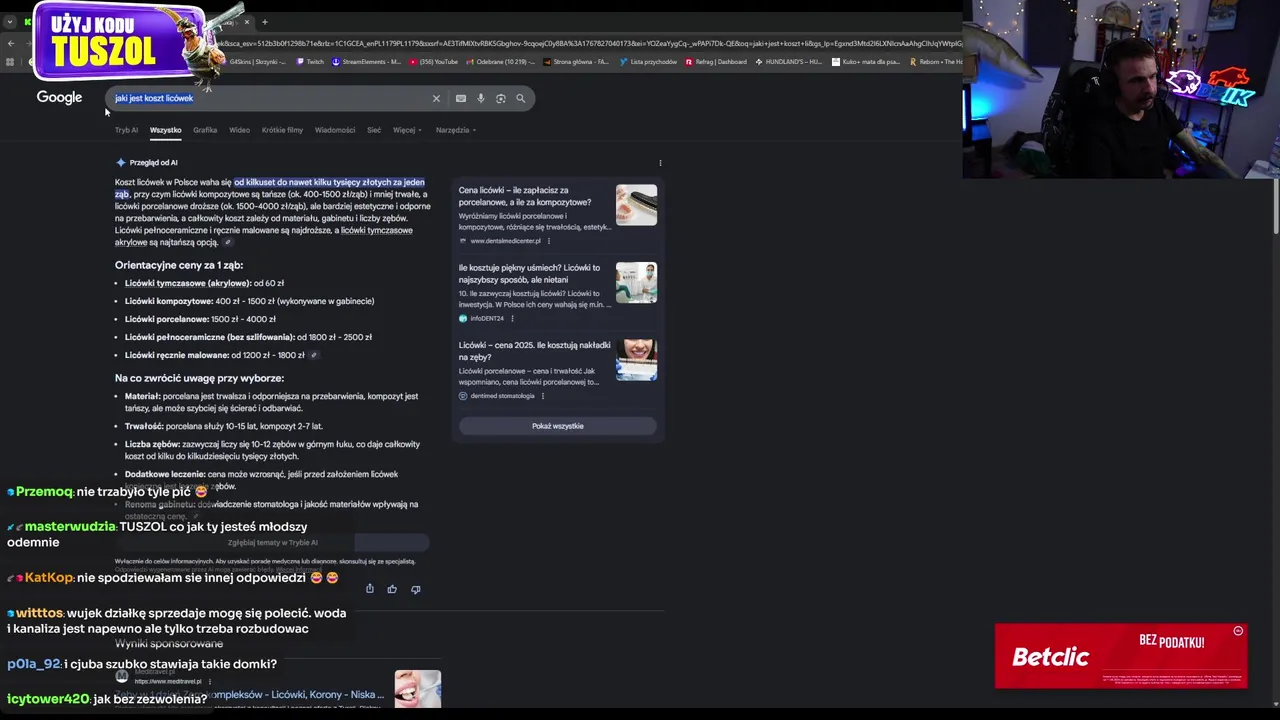The image size is (1280, 720).
Task: Open the on-screen keyboard in the search bar
Action: coord(460,98)
